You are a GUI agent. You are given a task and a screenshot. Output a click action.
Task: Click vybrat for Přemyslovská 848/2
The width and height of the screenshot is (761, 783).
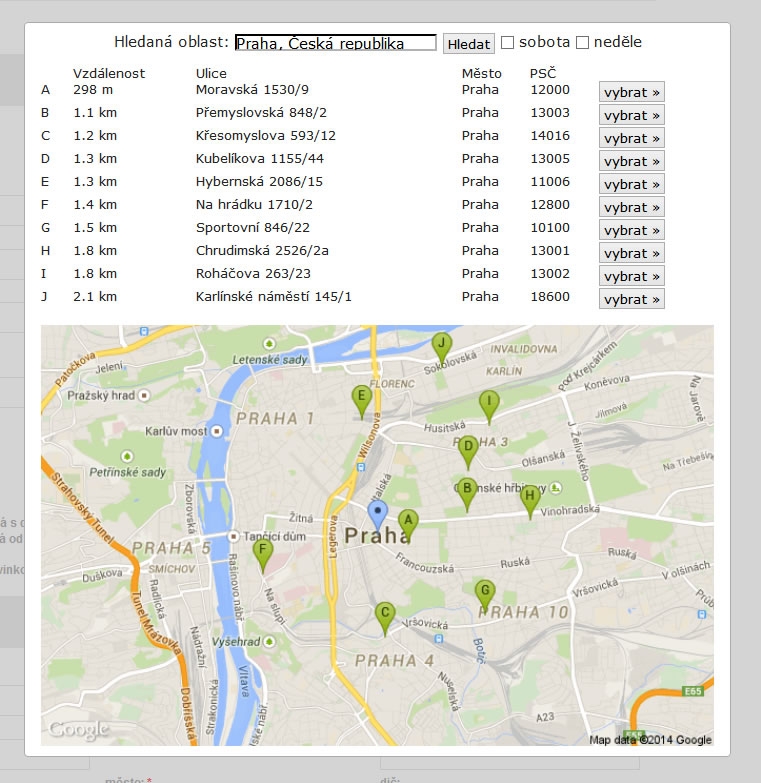click(631, 115)
